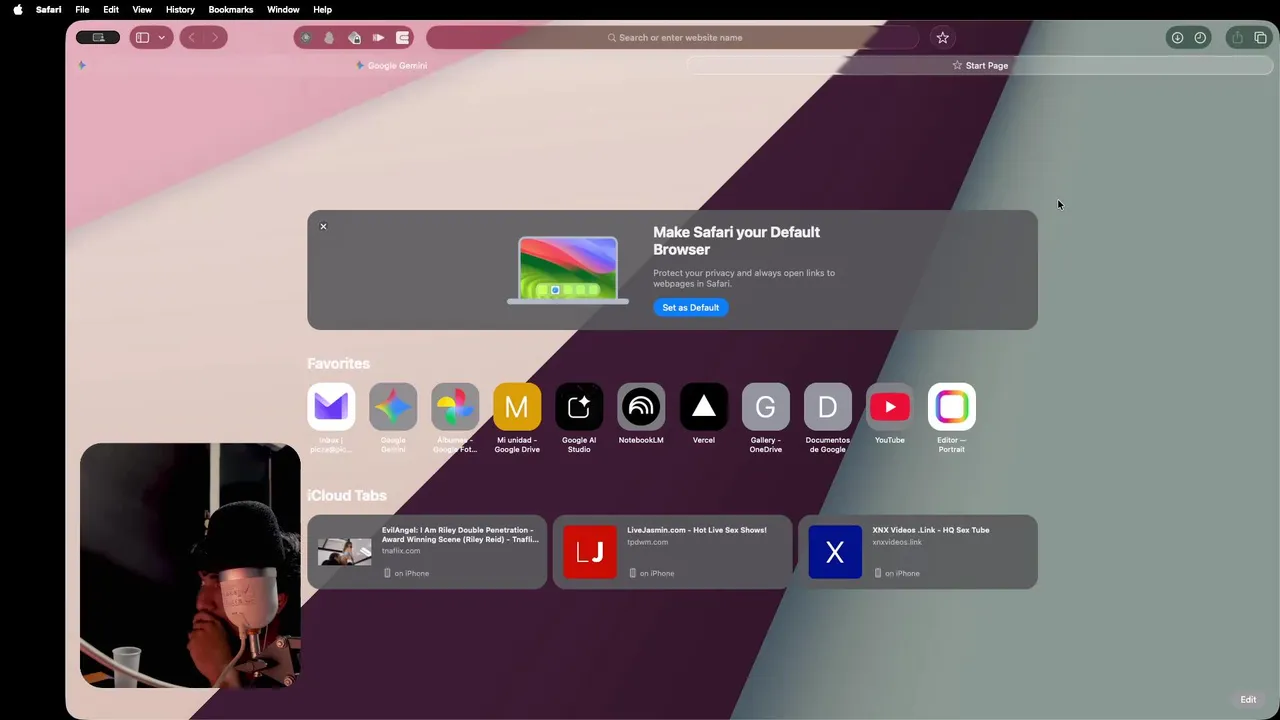This screenshot has height=720, width=1280.
Task: Open the Google AI Studio favorite
Action: click(x=579, y=407)
